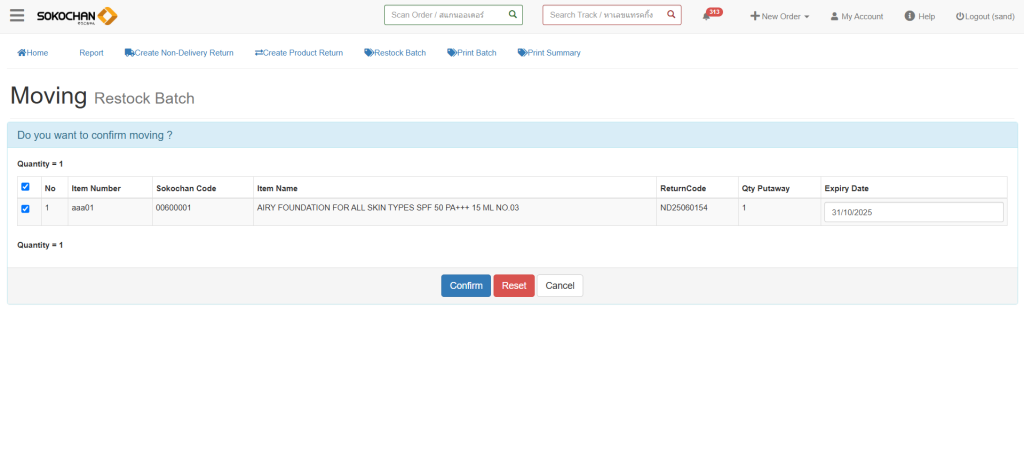Viewport: 1024px width, 463px height.
Task: Click the Home house icon
Action: tap(22, 53)
